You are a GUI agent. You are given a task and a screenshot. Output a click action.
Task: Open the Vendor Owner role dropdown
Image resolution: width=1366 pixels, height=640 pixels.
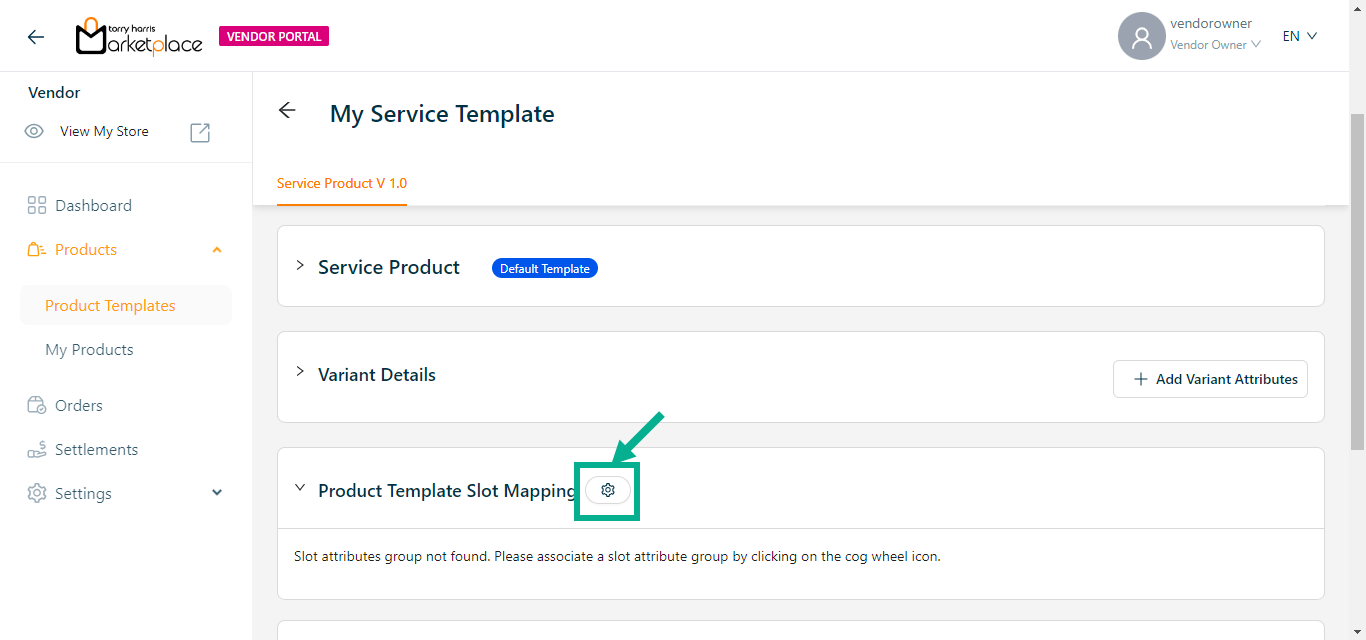point(1215,45)
